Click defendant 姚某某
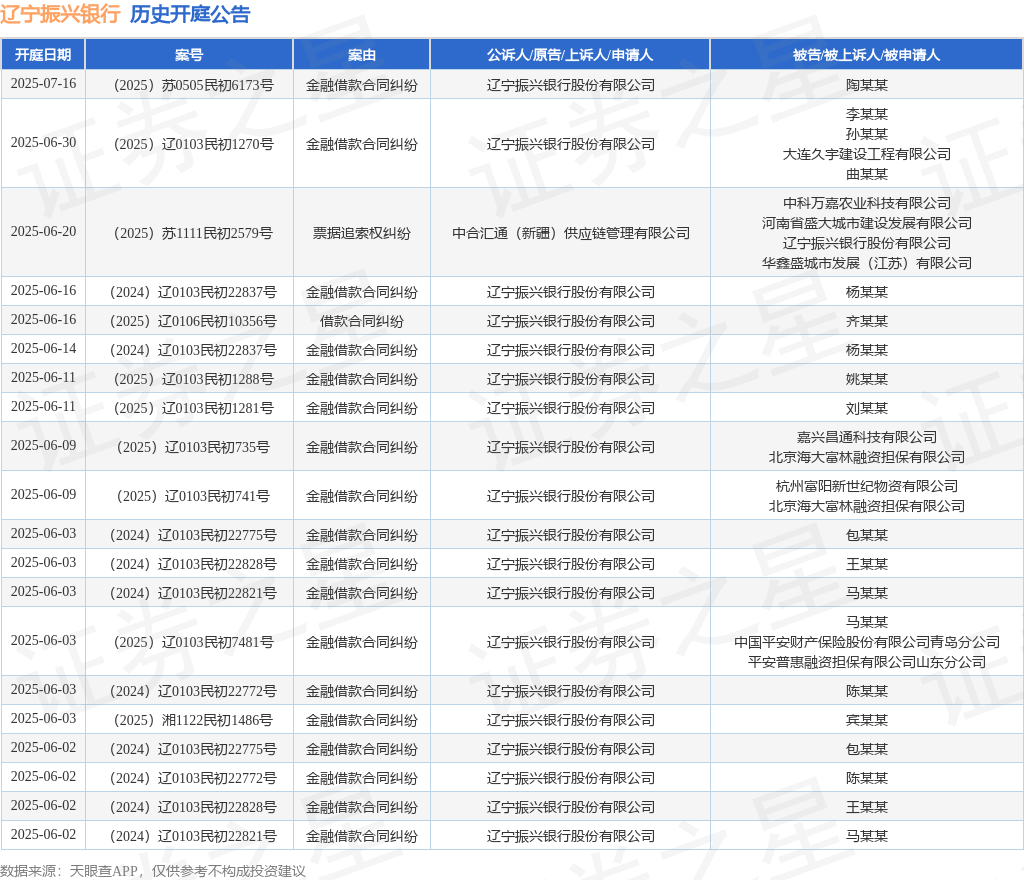The height and width of the screenshot is (880, 1024). coord(867,379)
